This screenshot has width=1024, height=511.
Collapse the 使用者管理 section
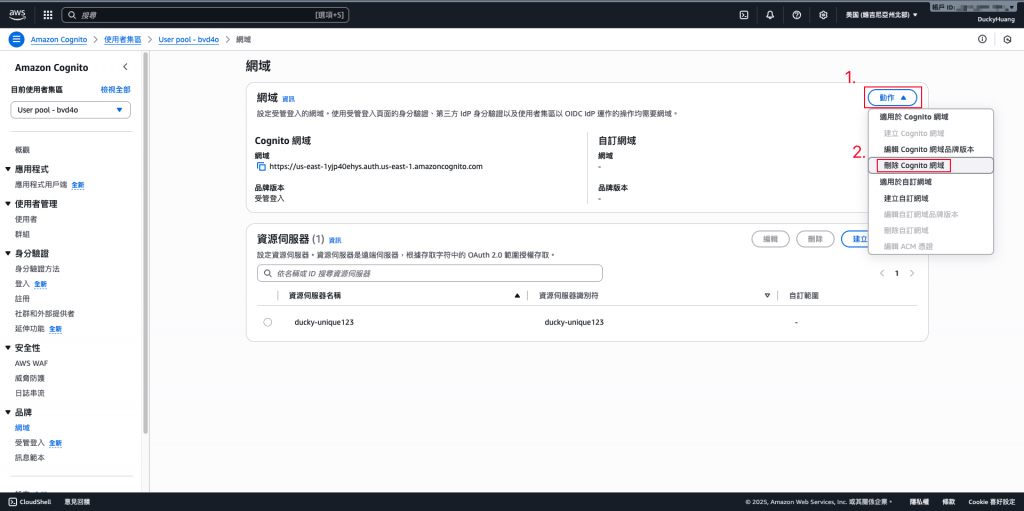8,204
